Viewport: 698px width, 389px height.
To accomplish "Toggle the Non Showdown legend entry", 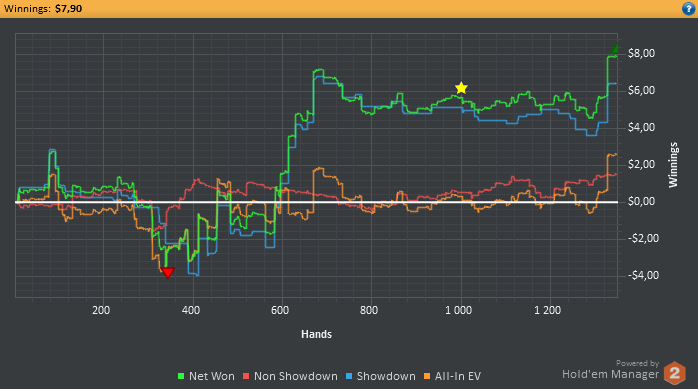I will tap(290, 376).
